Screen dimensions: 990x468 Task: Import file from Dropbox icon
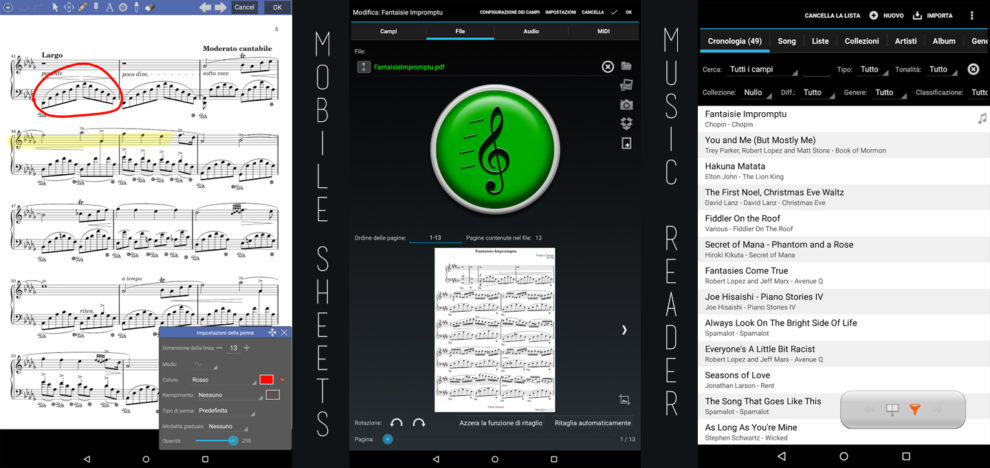(626, 124)
